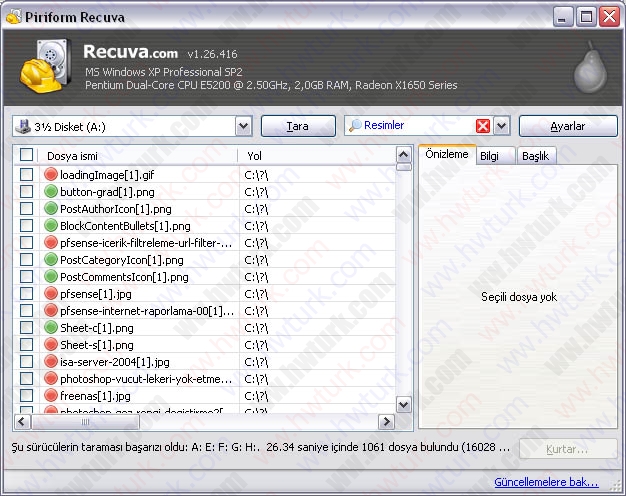Click the horizontal scrollbar thumb
The height and width of the screenshot is (496, 626).
pos(85,422)
